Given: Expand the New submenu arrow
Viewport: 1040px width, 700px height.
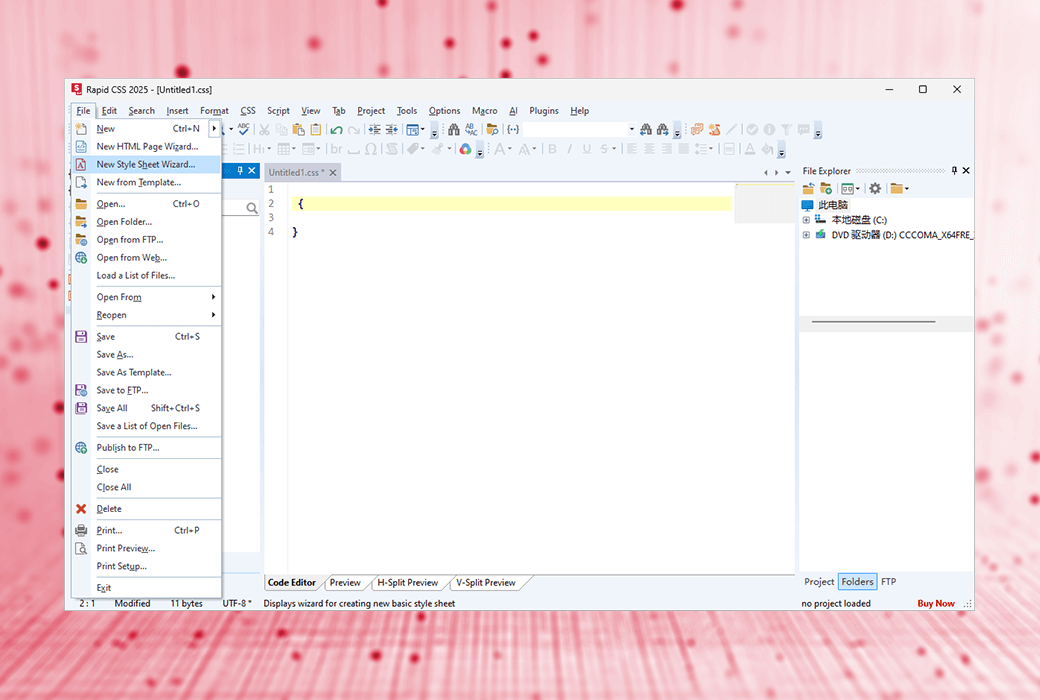Looking at the screenshot, I should (x=214, y=128).
